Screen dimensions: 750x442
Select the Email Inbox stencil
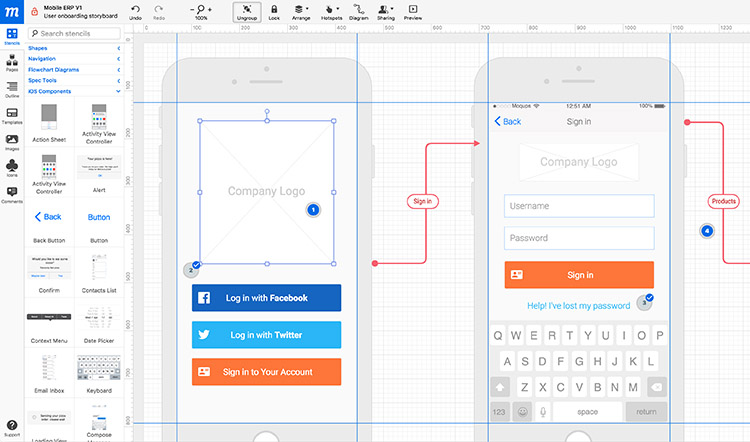tap(49, 373)
